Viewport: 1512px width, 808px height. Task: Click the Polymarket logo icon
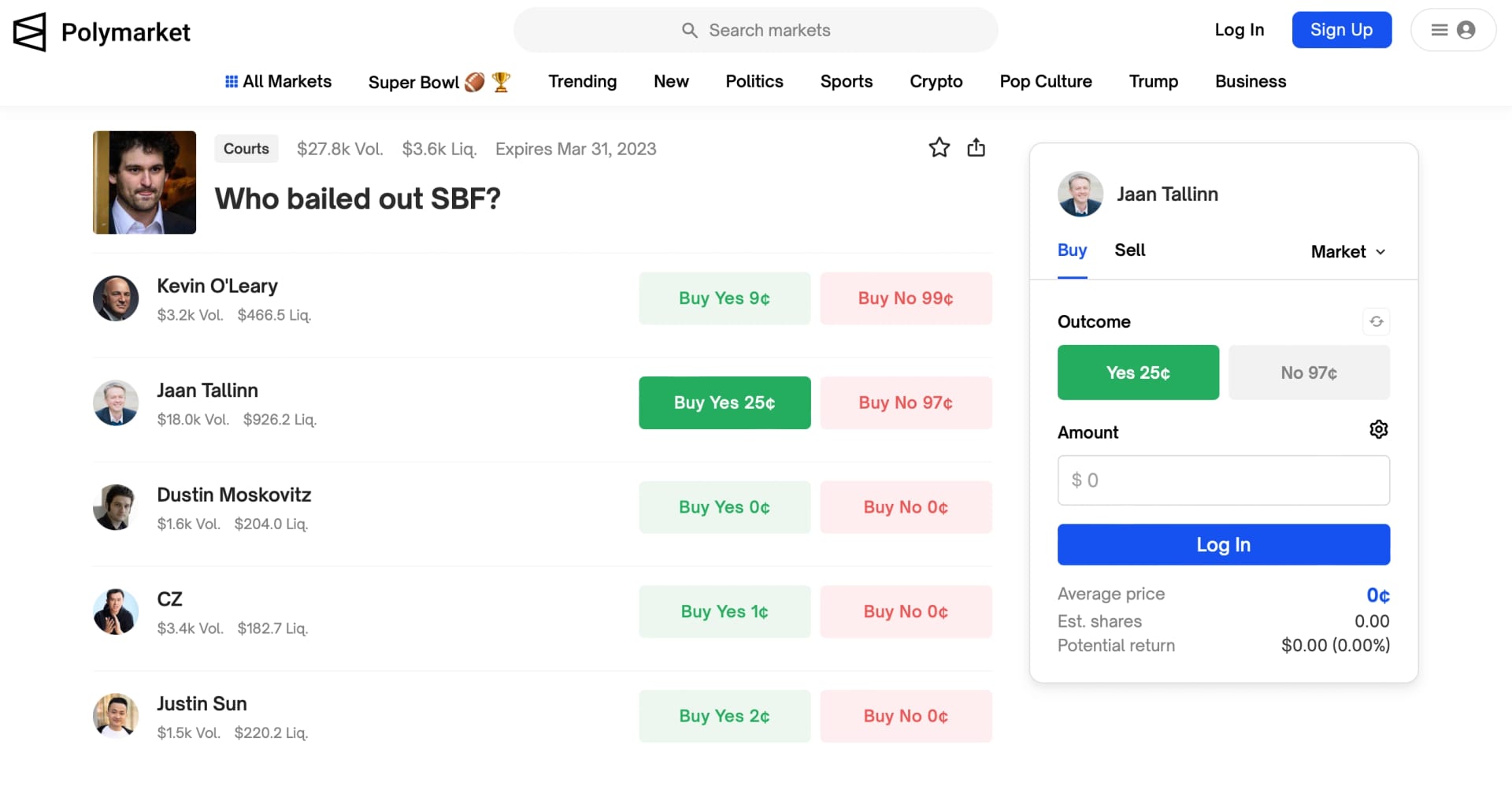(x=30, y=32)
